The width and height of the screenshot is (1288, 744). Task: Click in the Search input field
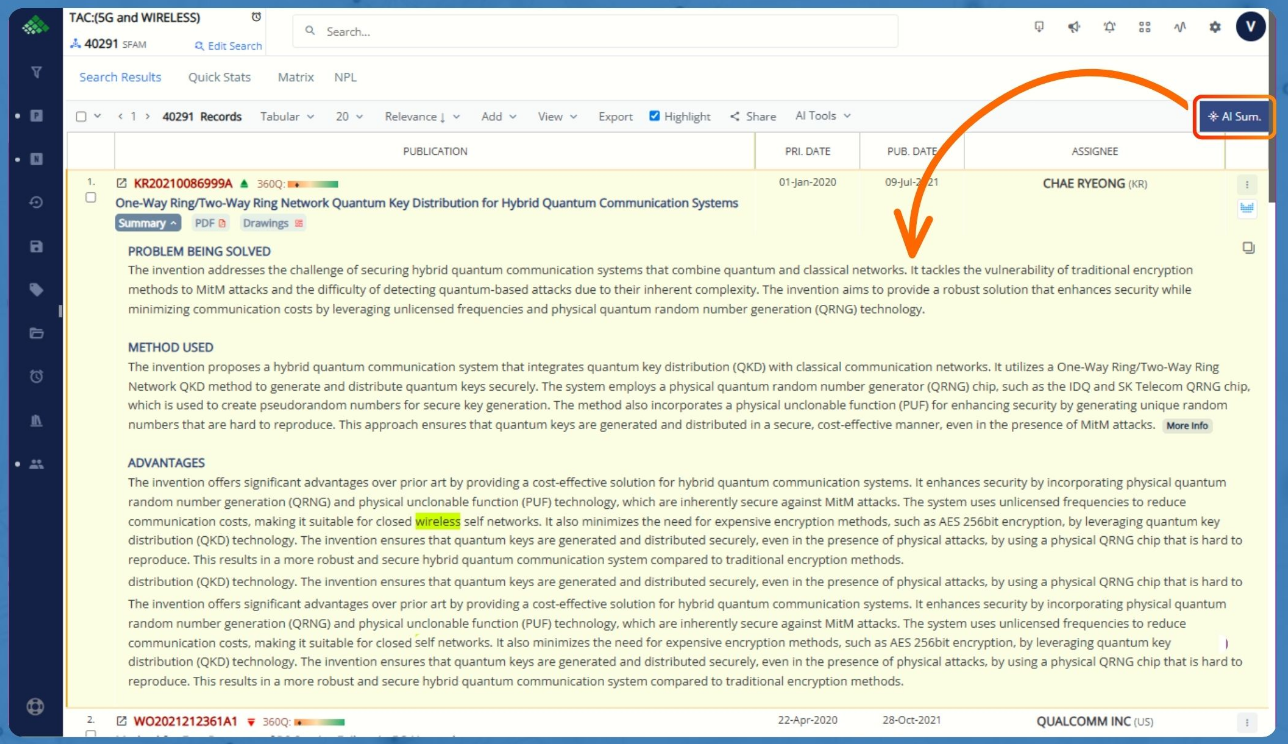(600, 32)
